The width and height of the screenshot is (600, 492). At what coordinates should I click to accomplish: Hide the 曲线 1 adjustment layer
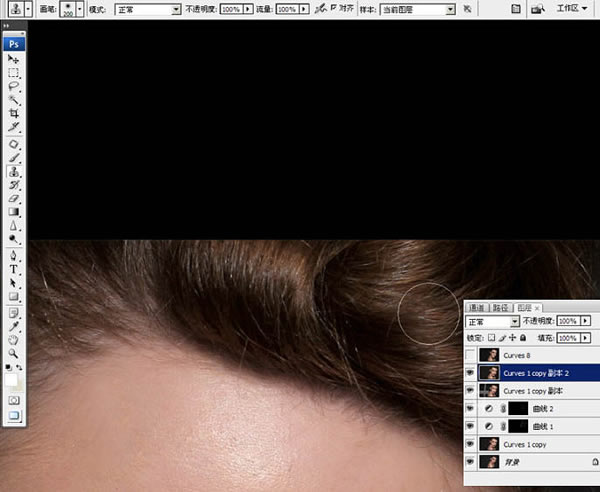pos(470,426)
